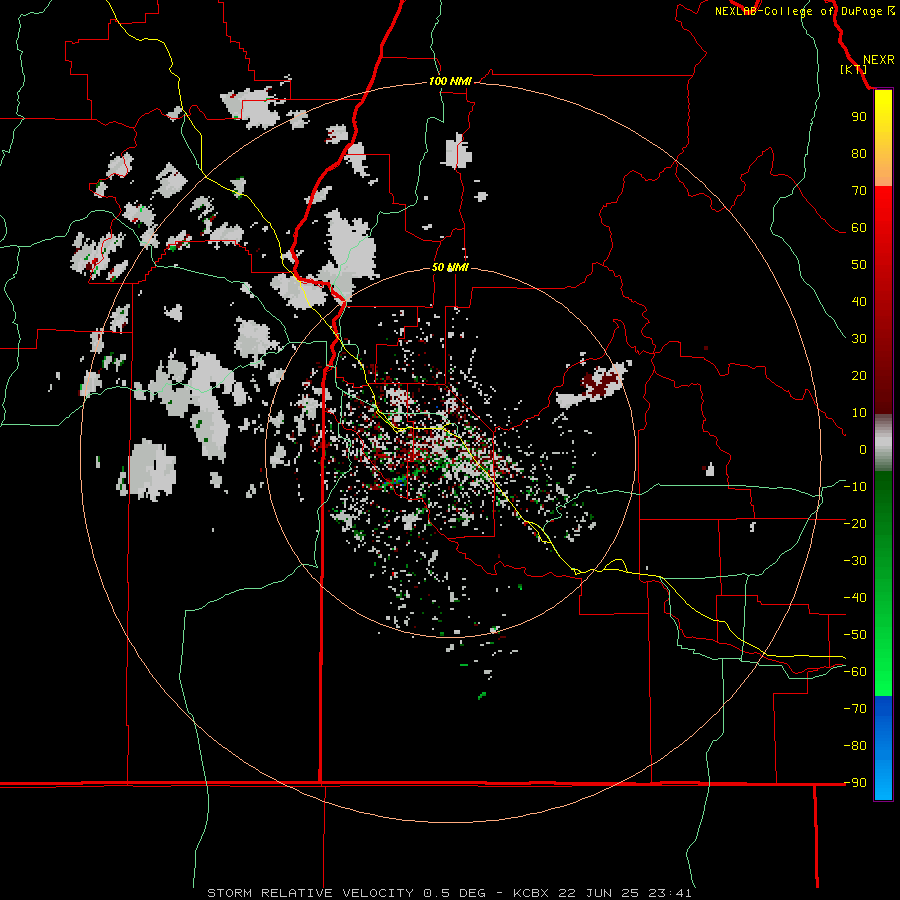Click the KCBX radar station identifier
The image size is (900, 900).
[x=531, y=893]
